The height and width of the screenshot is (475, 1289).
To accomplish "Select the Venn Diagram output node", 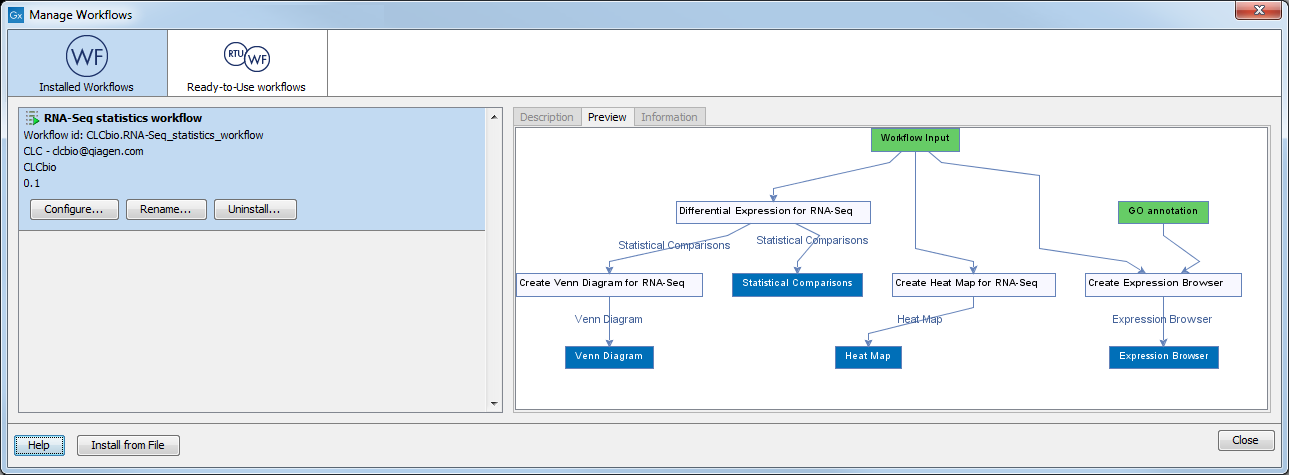I will [x=609, y=357].
